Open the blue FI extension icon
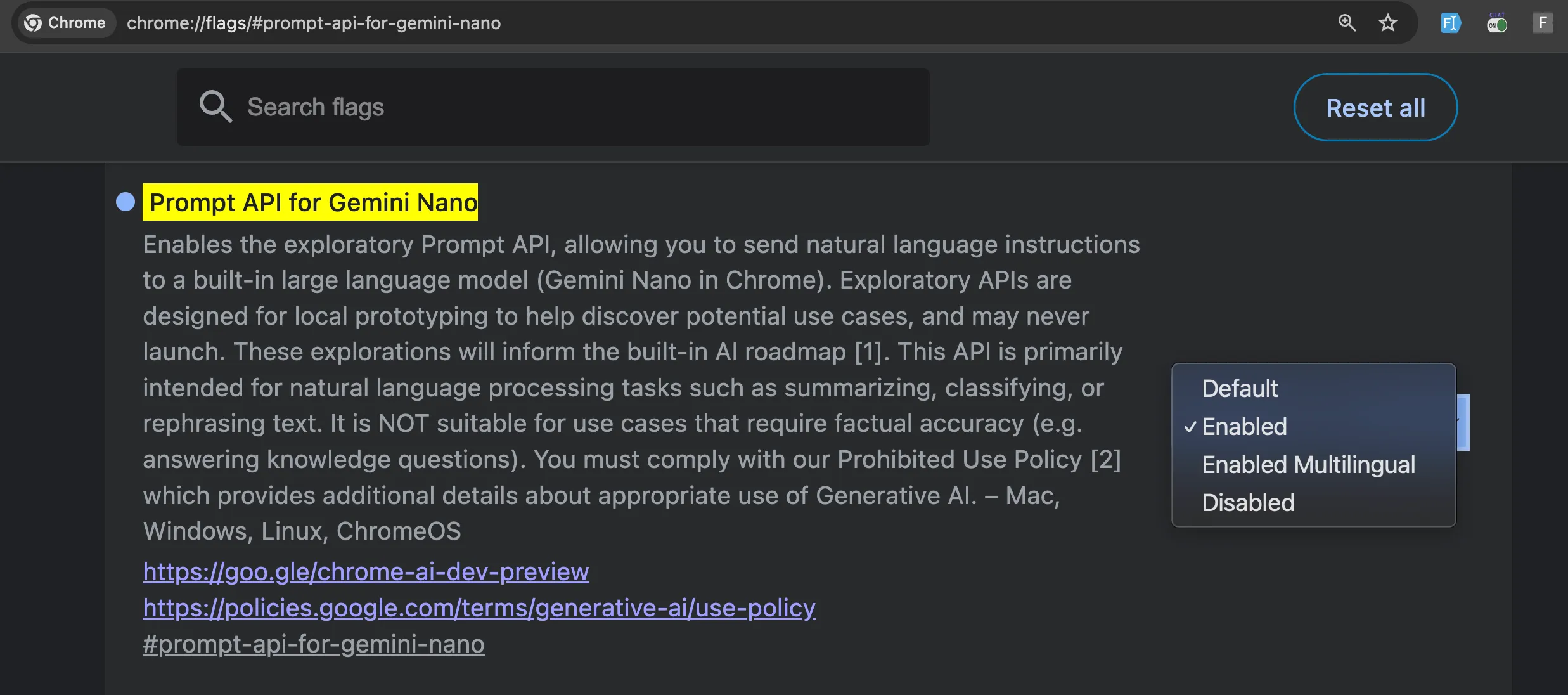This screenshot has height=695, width=1568. click(x=1450, y=23)
